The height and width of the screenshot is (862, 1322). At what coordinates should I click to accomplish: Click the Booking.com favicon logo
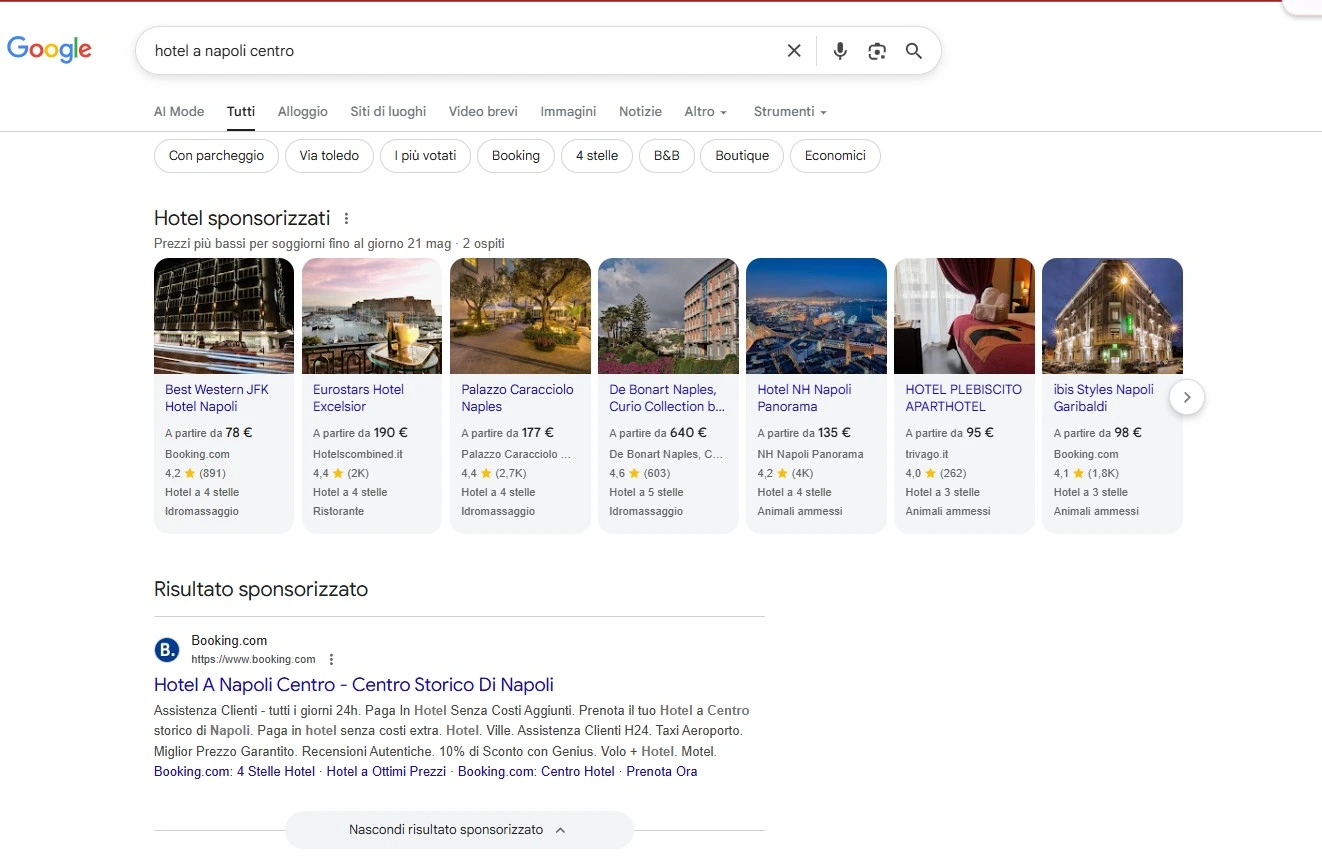pos(166,650)
